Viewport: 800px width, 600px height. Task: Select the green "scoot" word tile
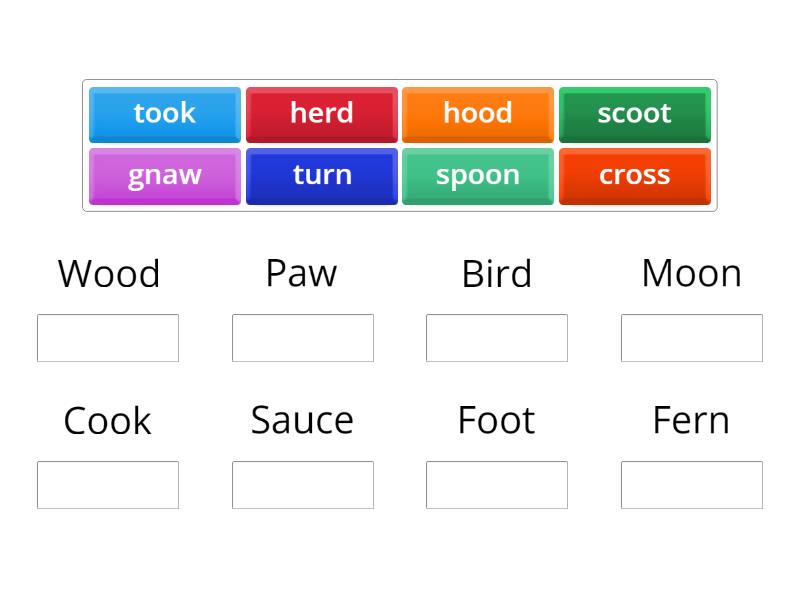[x=634, y=114]
